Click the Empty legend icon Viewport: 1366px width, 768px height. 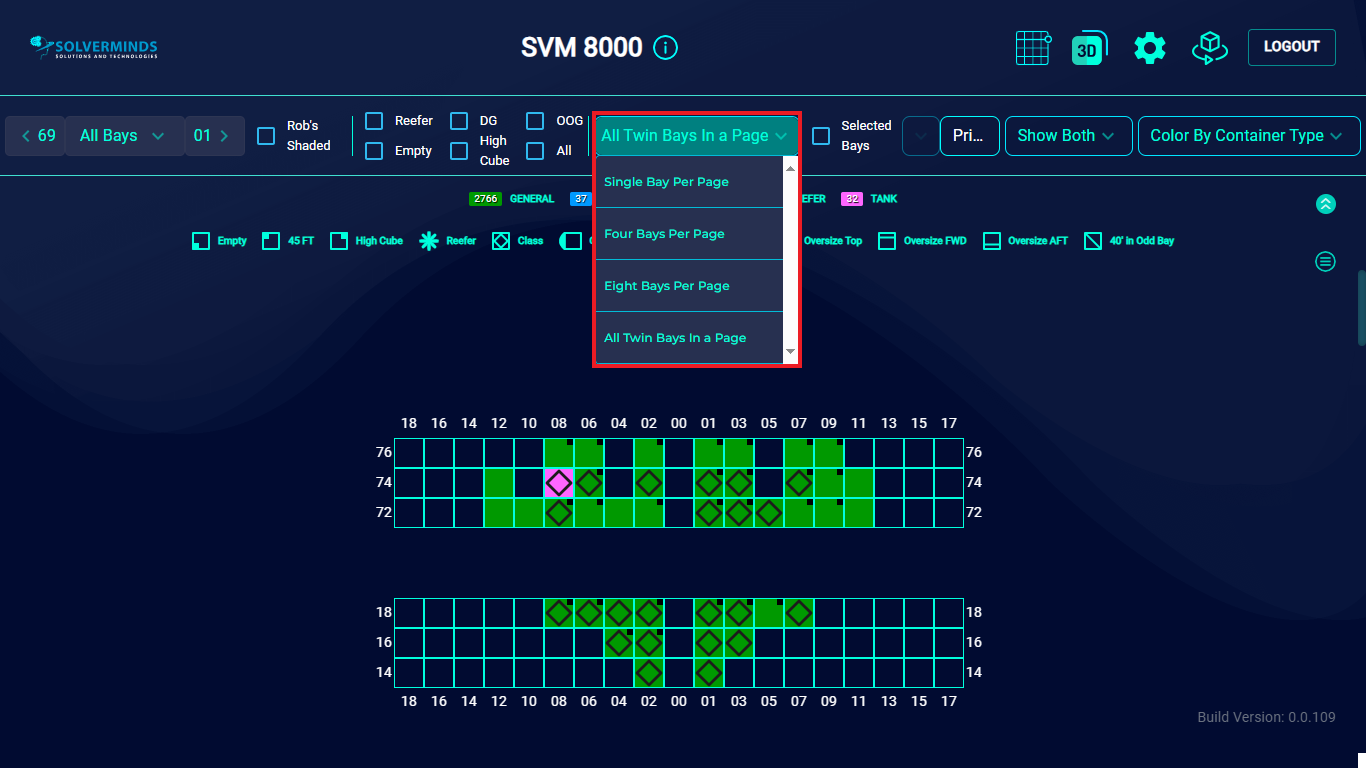201,241
